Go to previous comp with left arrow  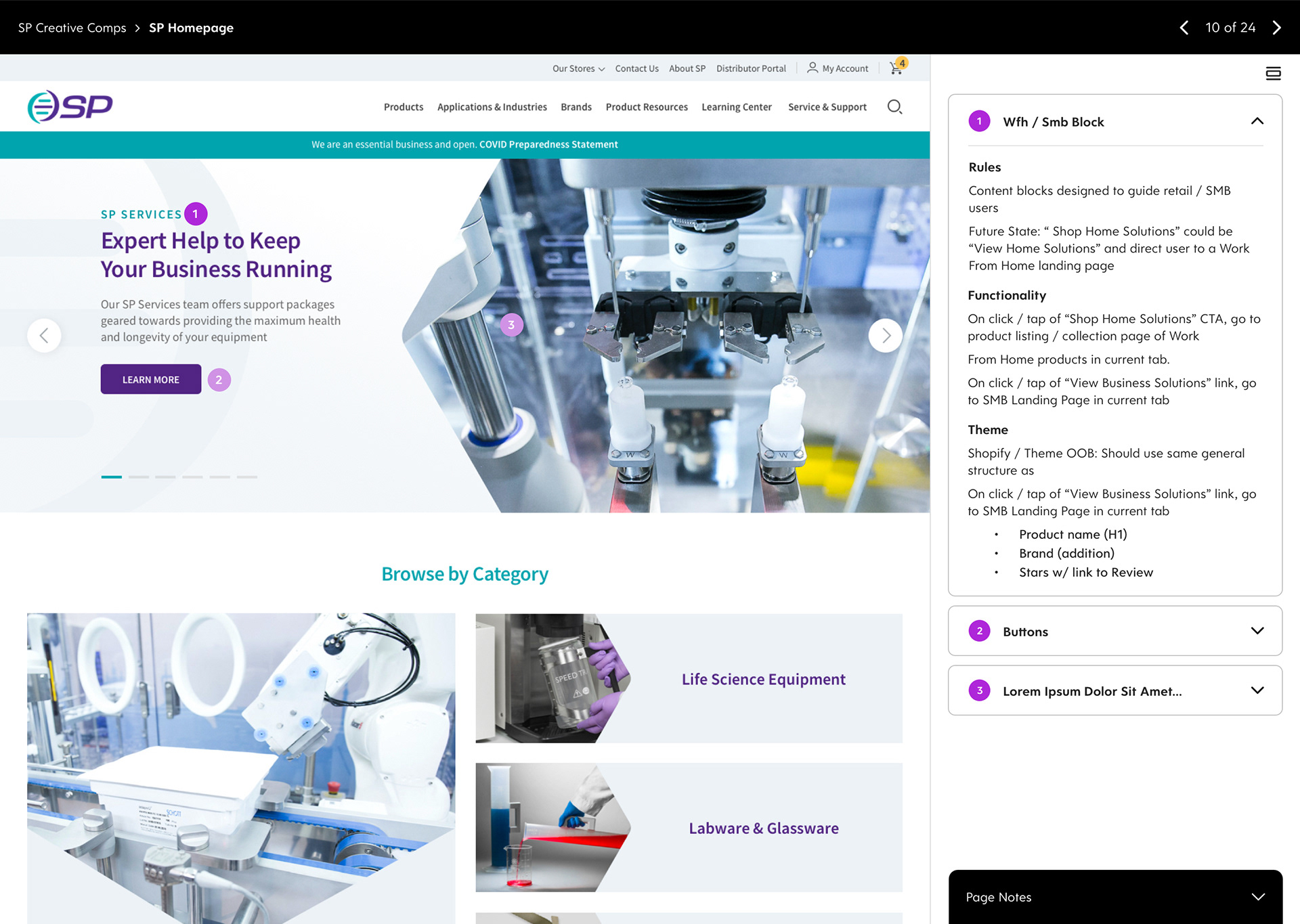(1184, 28)
